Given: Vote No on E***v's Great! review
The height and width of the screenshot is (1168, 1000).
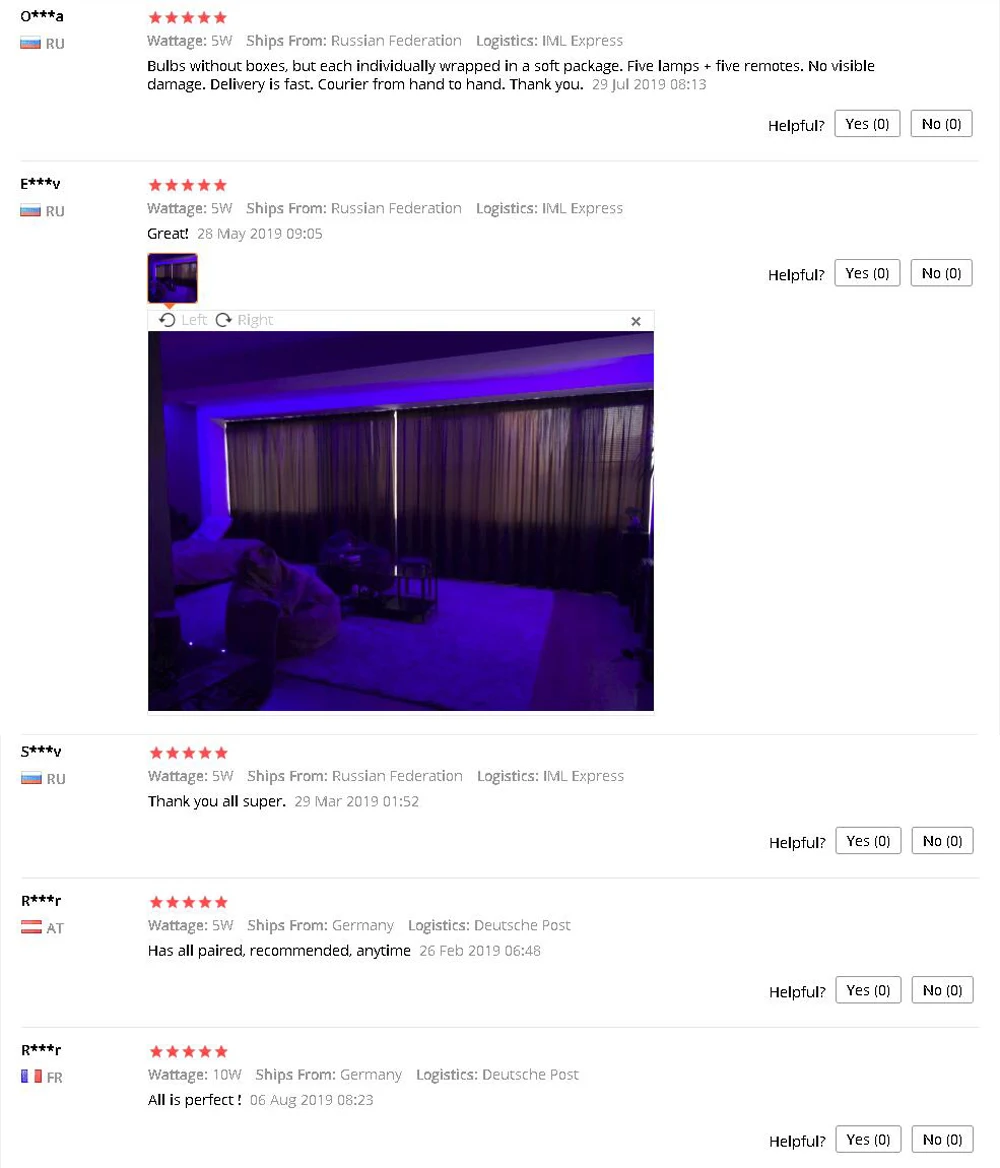Looking at the screenshot, I should click(x=942, y=273).
